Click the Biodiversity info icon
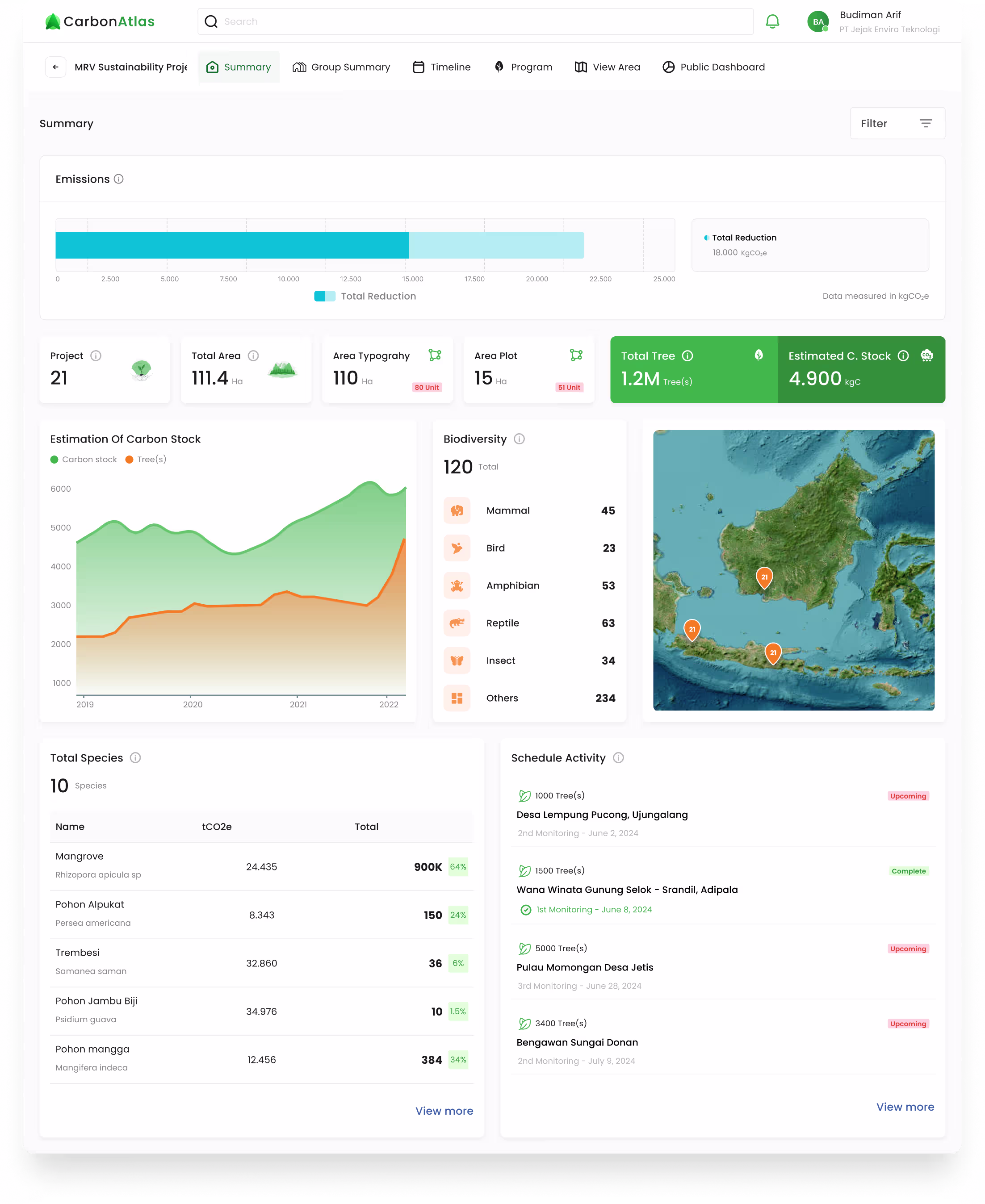Image resolution: width=985 pixels, height=1204 pixels. 519,439
